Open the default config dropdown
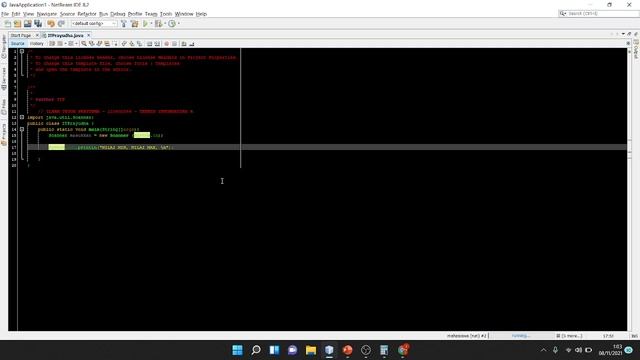640x360 pixels. (94, 24)
